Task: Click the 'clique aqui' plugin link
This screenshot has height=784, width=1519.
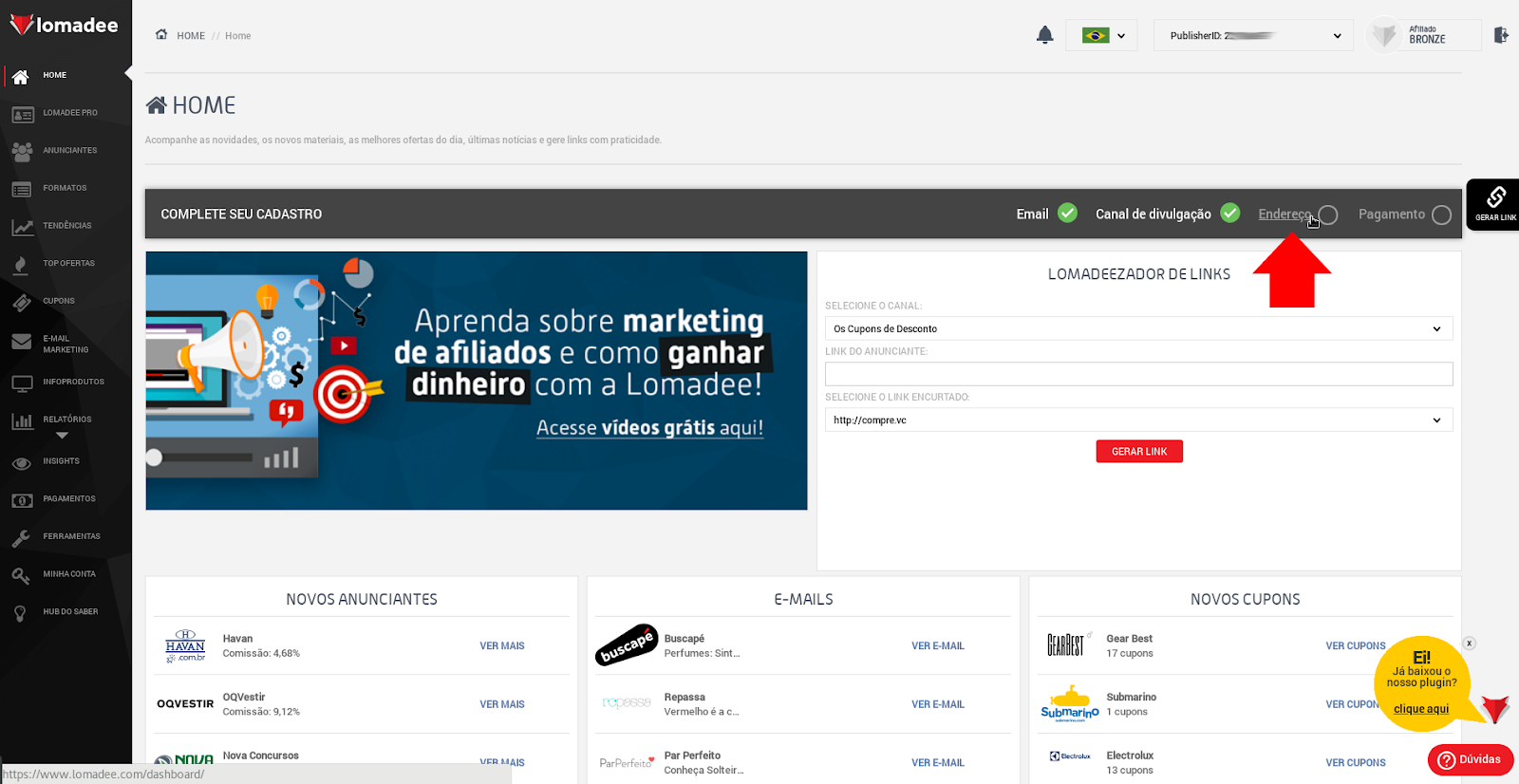Action: coord(1421,709)
